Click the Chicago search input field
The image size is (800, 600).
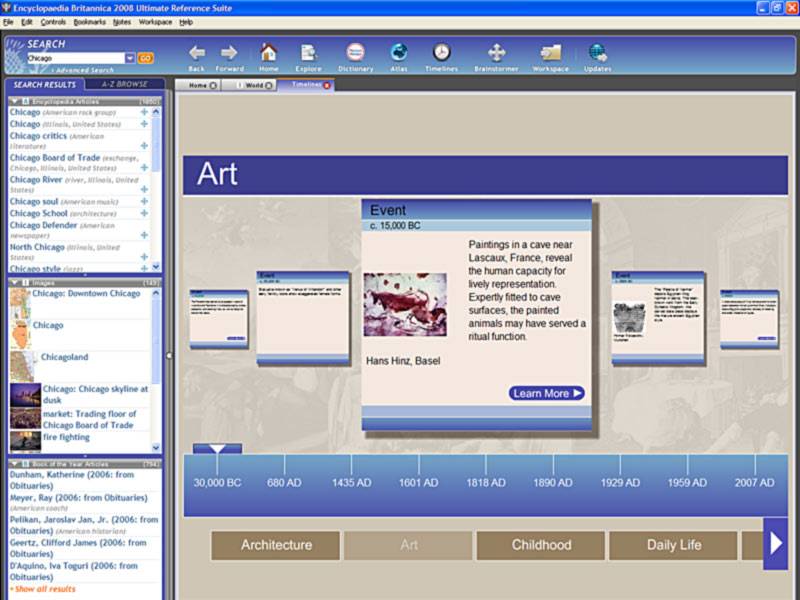(x=76, y=58)
